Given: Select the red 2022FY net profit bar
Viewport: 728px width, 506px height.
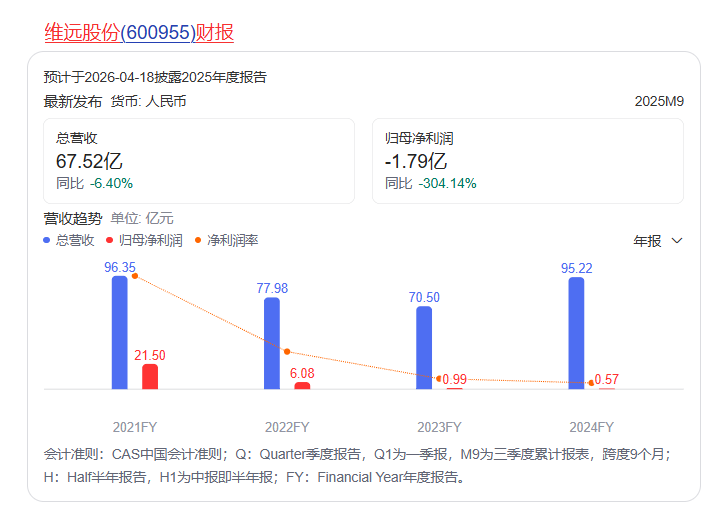Looking at the screenshot, I should pos(302,385).
